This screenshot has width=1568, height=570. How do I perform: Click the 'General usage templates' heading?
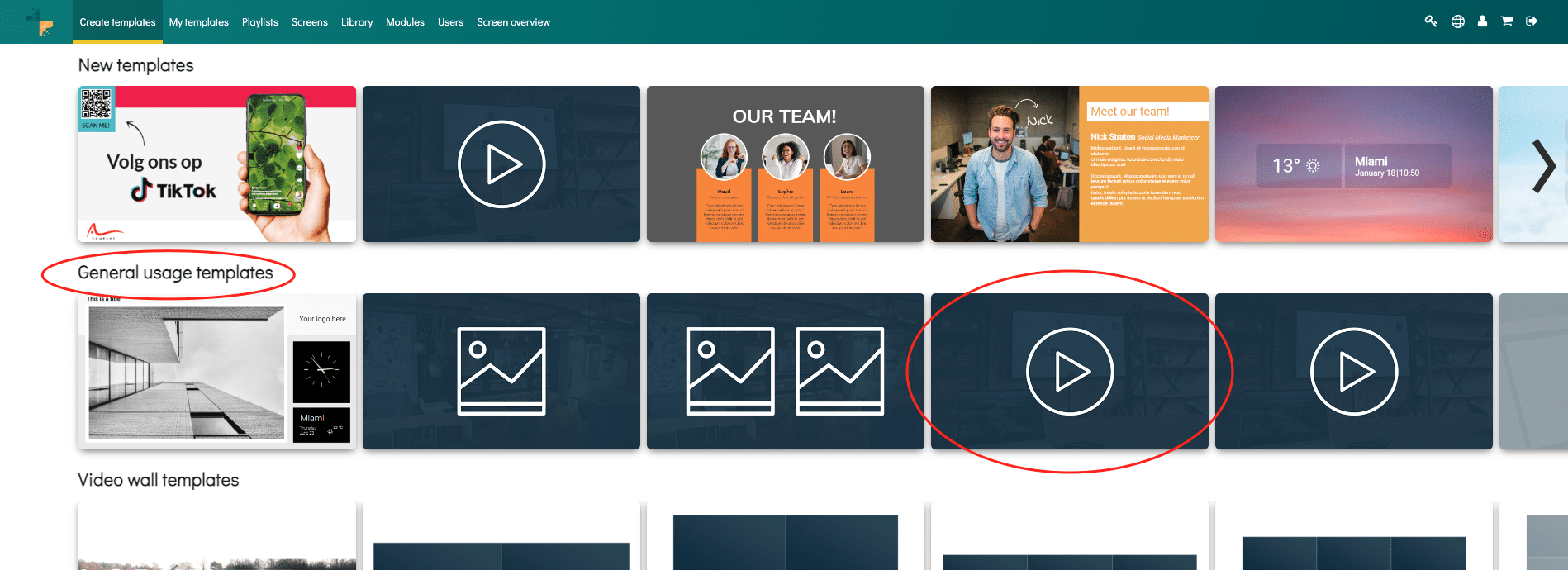175,273
